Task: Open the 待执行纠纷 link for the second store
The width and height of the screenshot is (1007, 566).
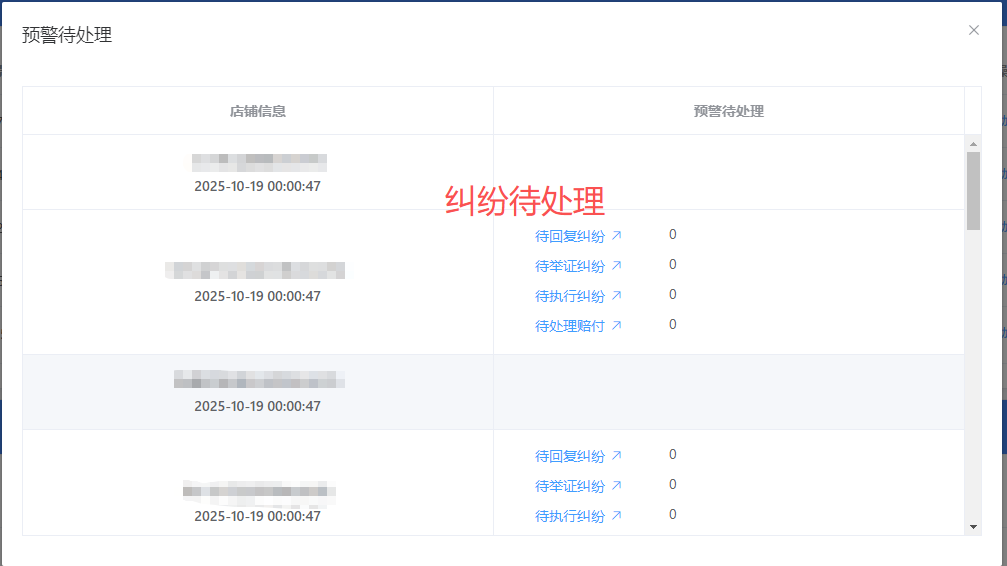Action: [570, 296]
